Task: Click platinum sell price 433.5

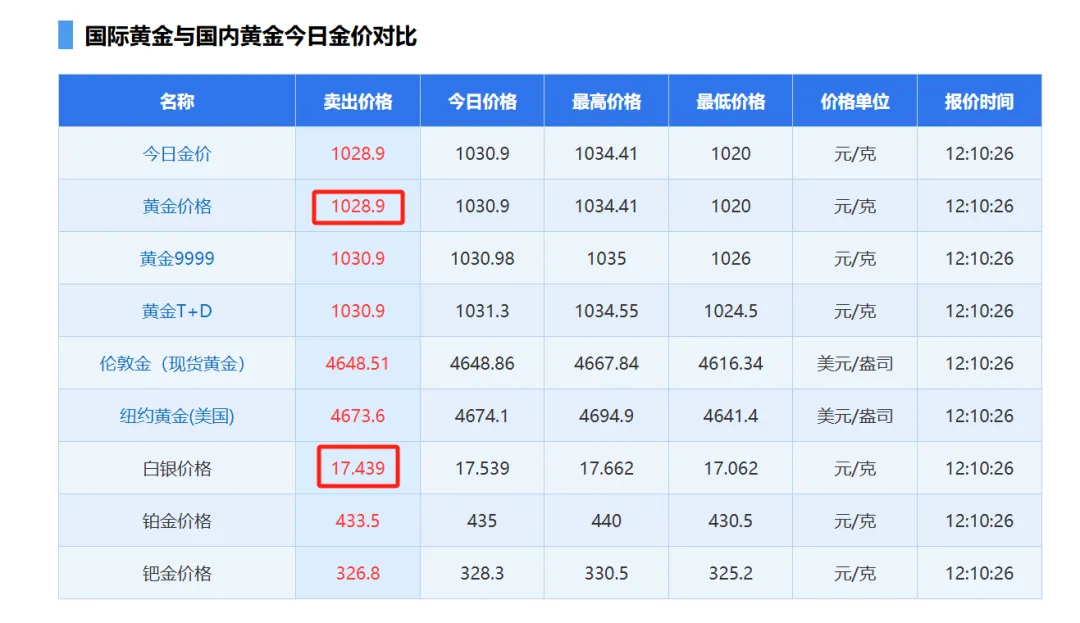Action: [357, 521]
